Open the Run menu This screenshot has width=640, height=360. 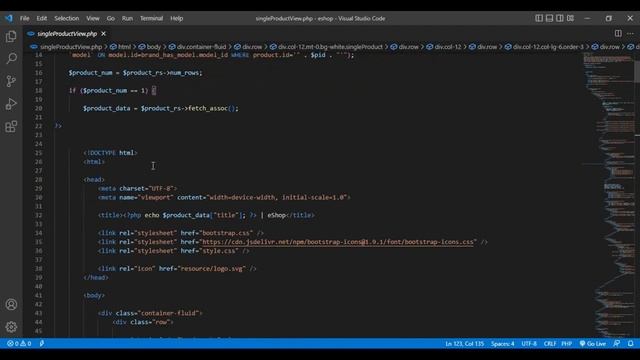click(127, 18)
